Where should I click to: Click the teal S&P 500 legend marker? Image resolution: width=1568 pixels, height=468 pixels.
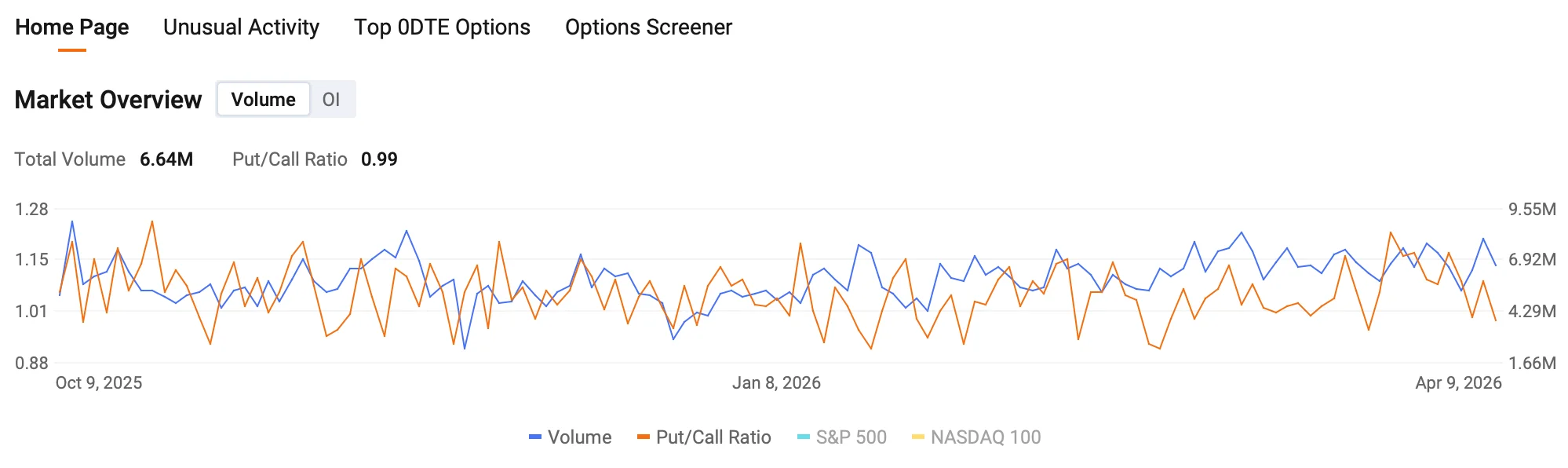[803, 437]
